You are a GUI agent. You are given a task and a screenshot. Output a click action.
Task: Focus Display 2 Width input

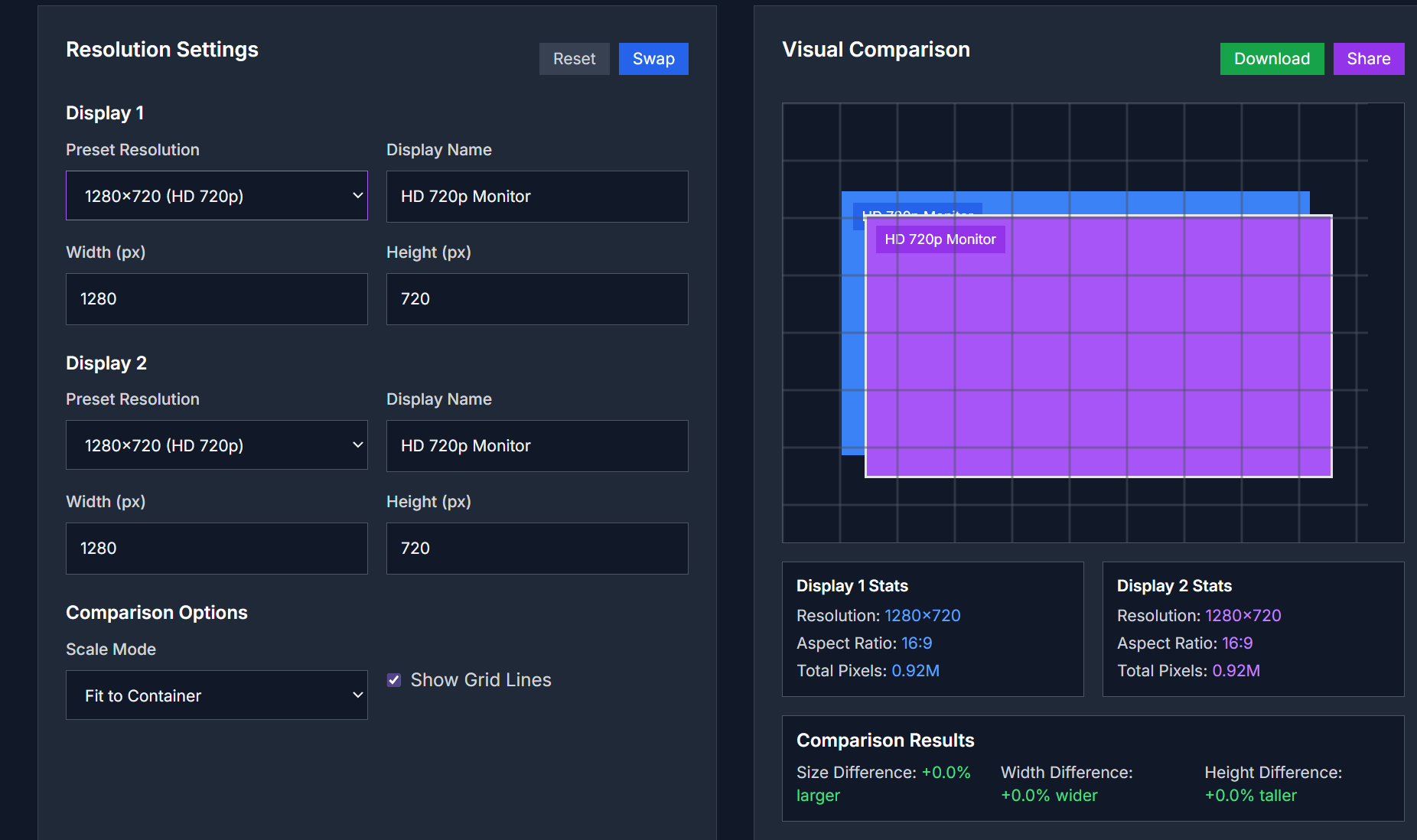(217, 549)
